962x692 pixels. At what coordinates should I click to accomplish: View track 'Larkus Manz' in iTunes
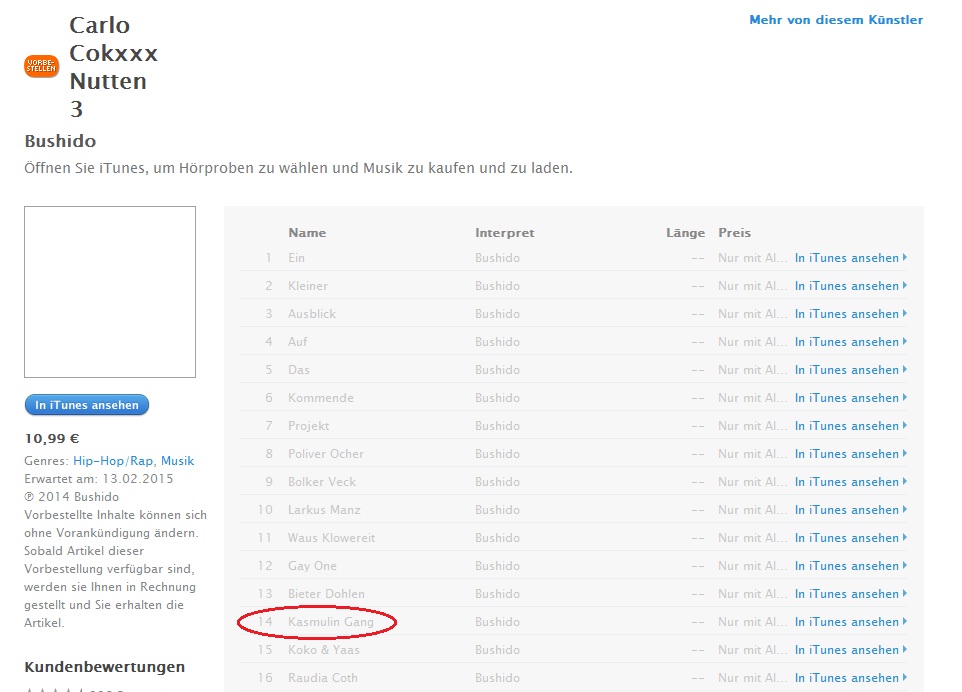(850, 510)
